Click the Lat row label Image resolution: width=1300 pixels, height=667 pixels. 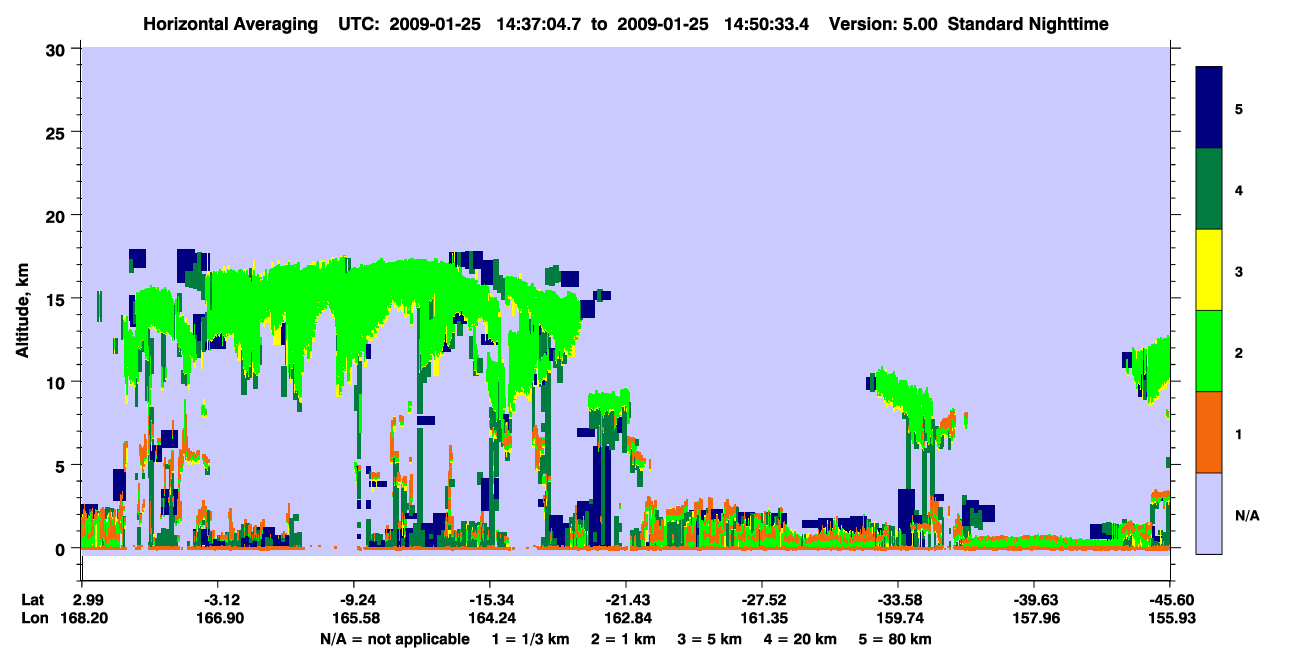(33, 600)
